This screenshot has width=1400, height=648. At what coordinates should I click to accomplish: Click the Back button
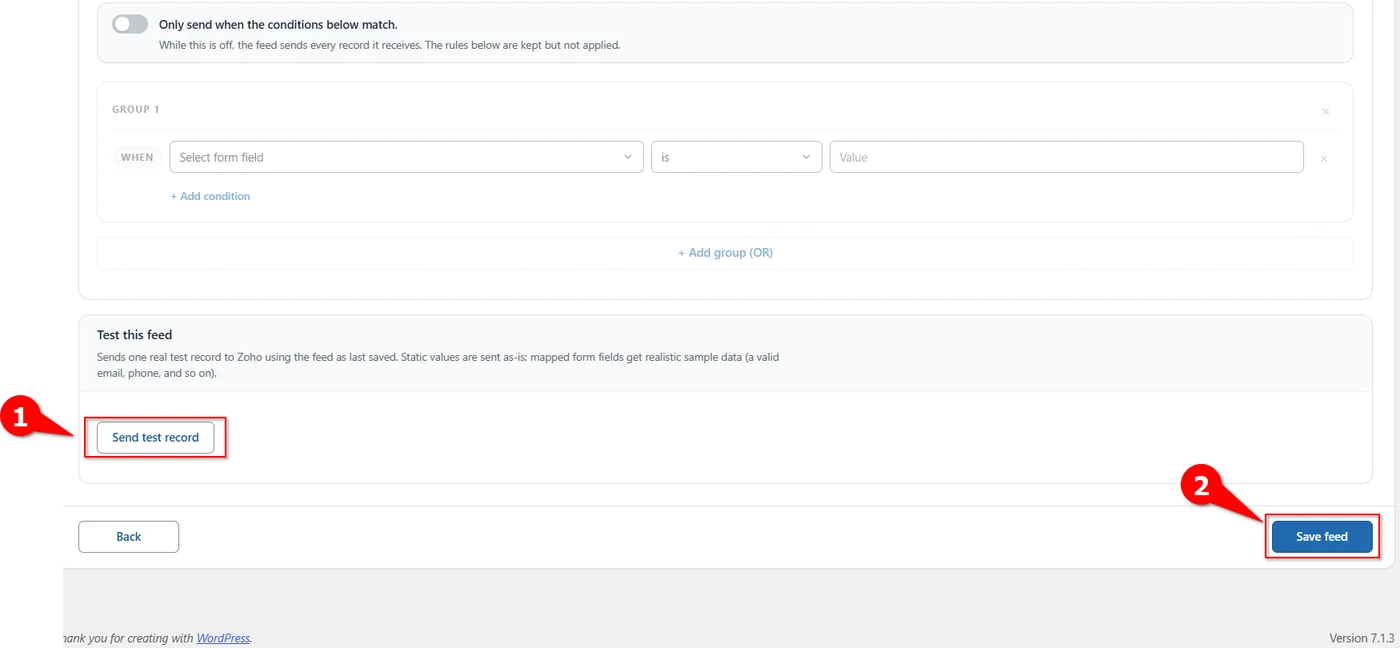(128, 536)
